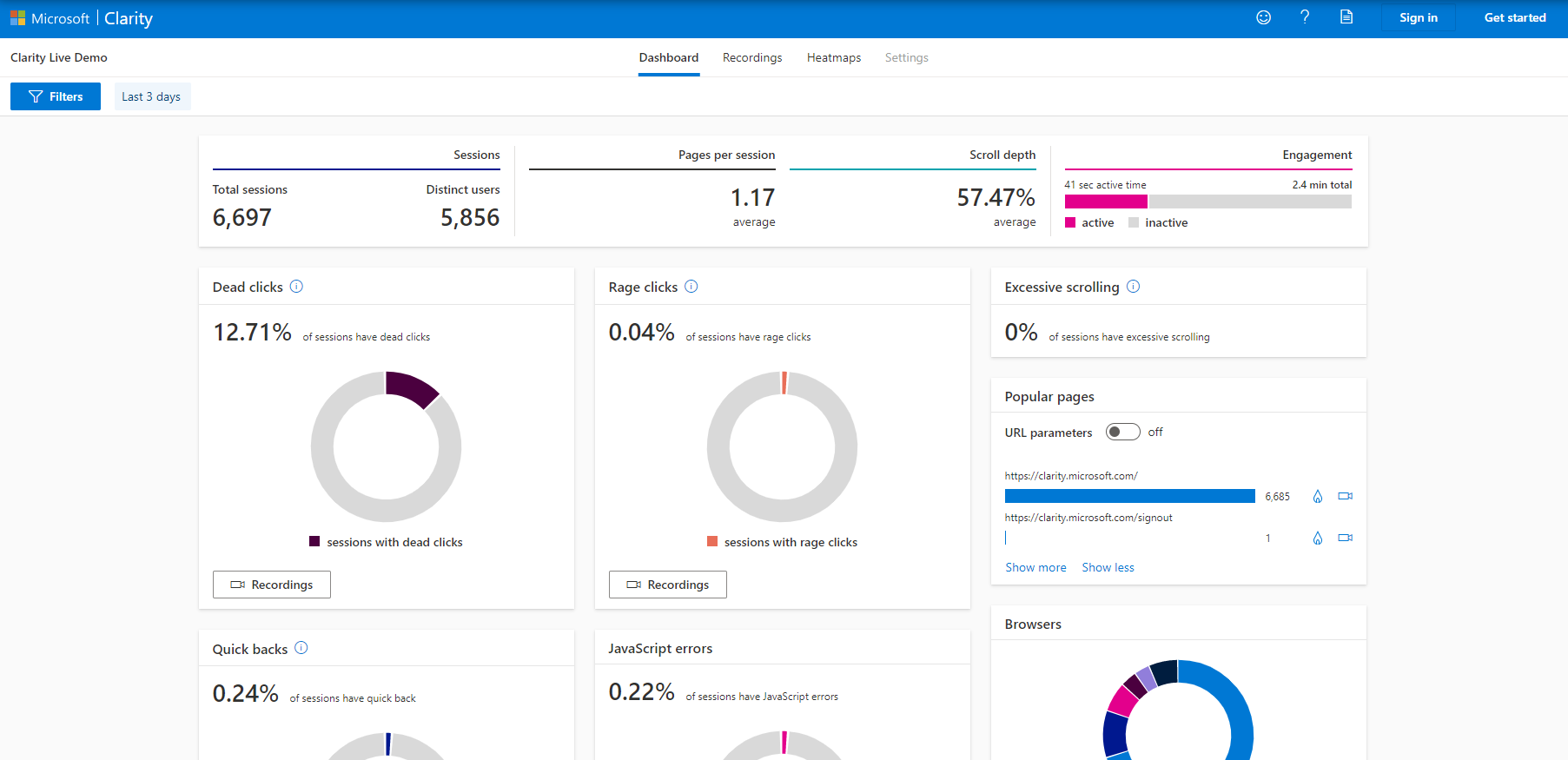Click the 12.71% dead clicks value
Viewport: 1568px width, 760px height.
click(253, 332)
